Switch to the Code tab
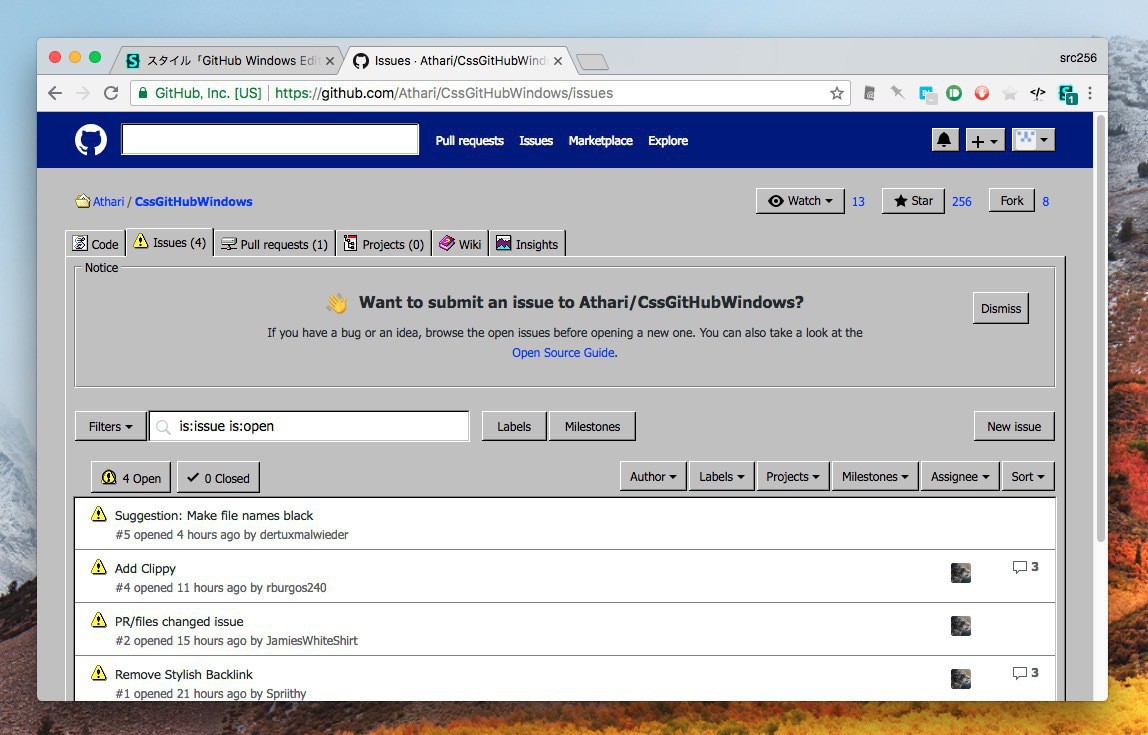This screenshot has height=735, width=1148. (95, 244)
